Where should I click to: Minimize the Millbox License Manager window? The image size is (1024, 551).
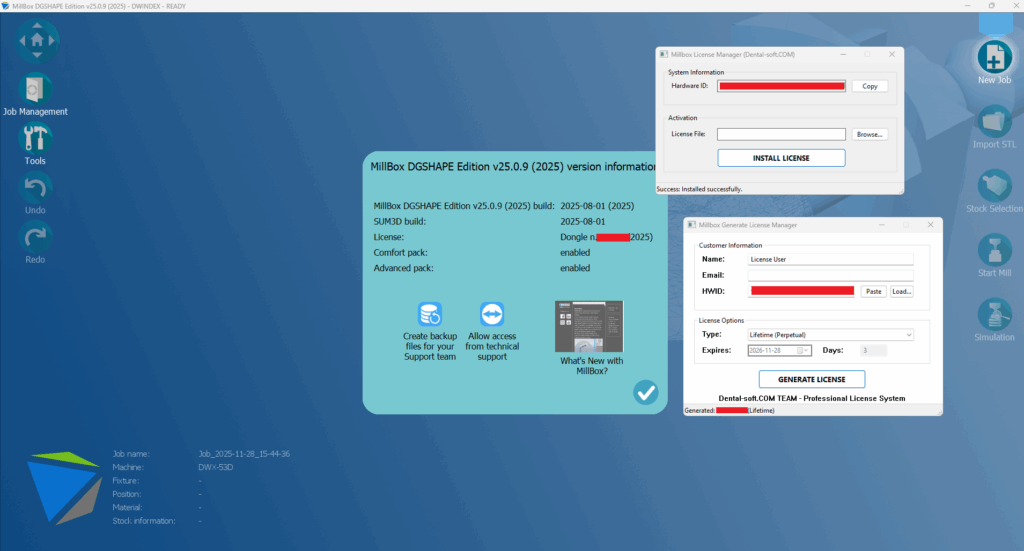[843, 55]
